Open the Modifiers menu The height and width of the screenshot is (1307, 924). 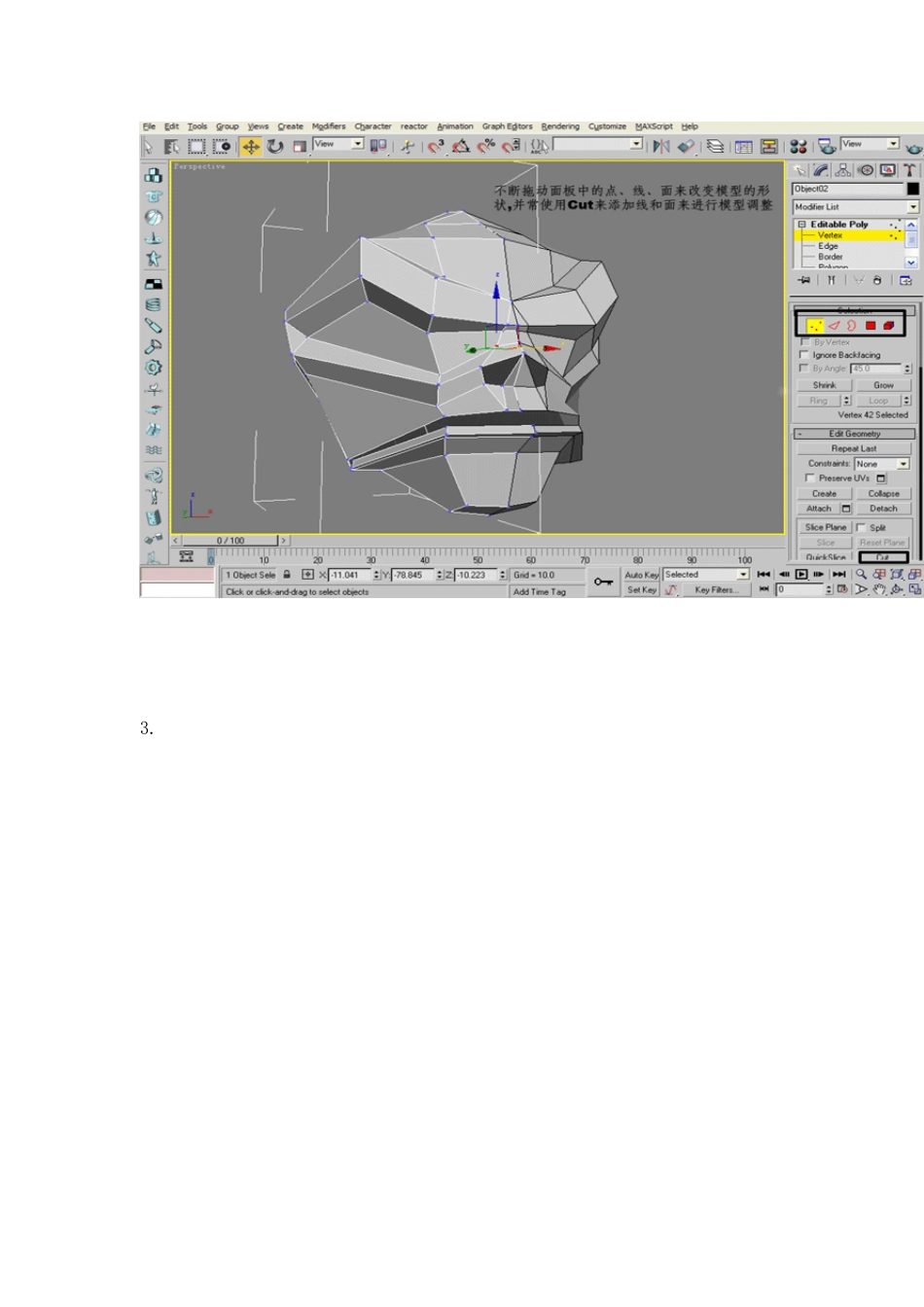point(329,126)
